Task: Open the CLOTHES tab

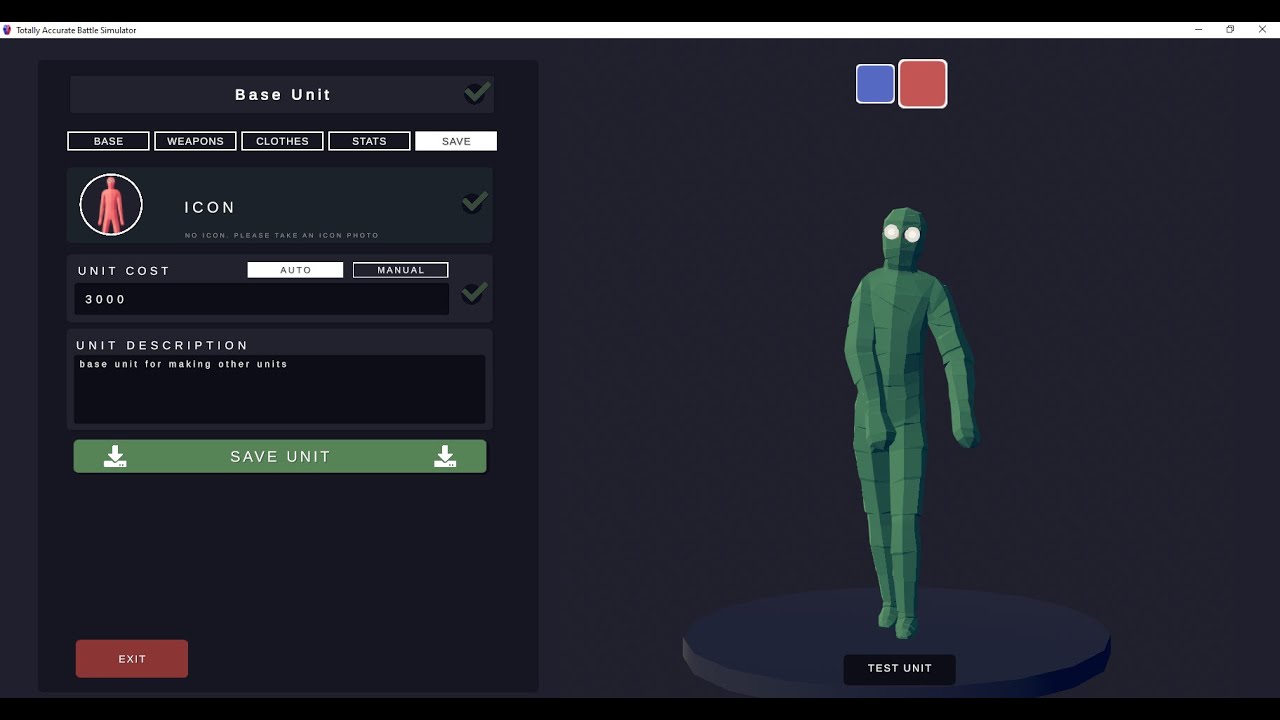Action: [x=282, y=141]
